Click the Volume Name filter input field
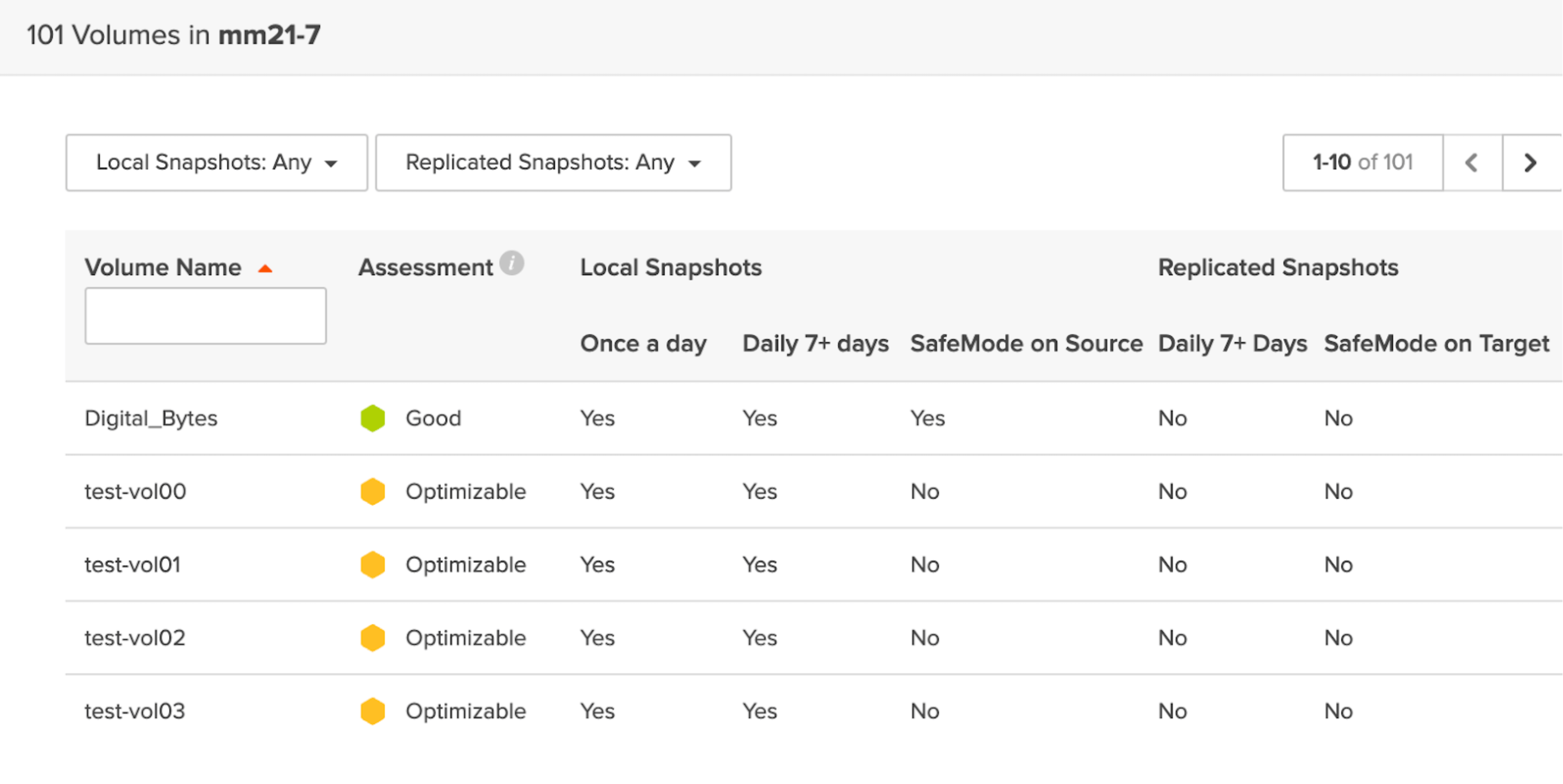The width and height of the screenshot is (1563, 784). 206,316
